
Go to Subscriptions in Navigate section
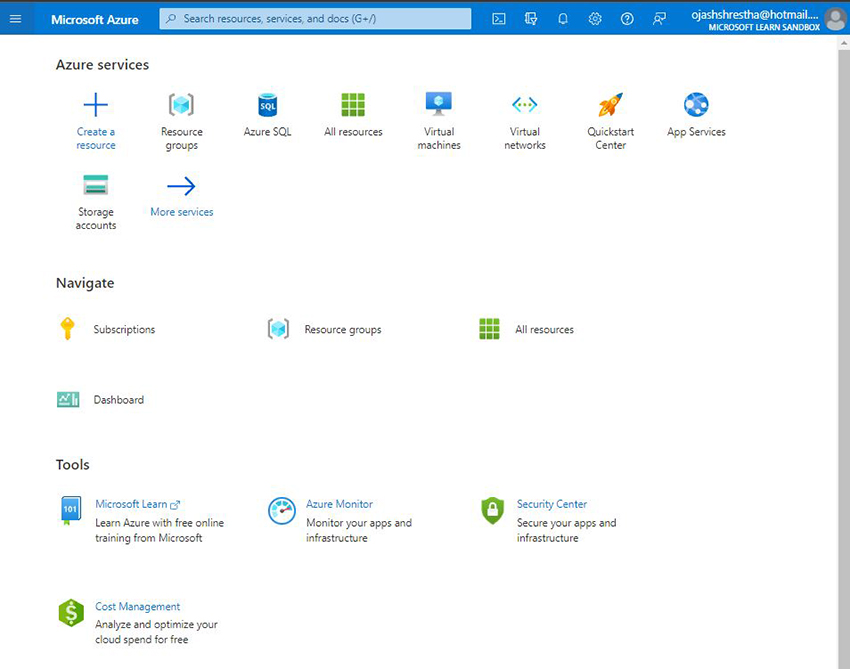click(x=124, y=330)
